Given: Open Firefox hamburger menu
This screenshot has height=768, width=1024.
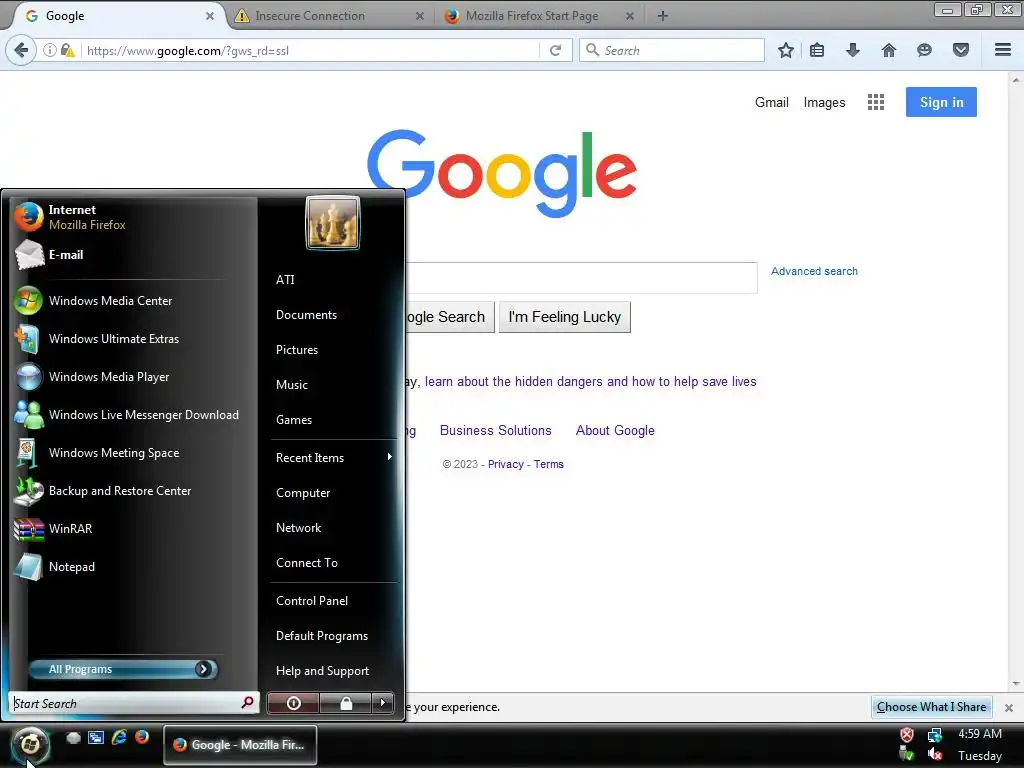Looking at the screenshot, I should tap(1003, 50).
